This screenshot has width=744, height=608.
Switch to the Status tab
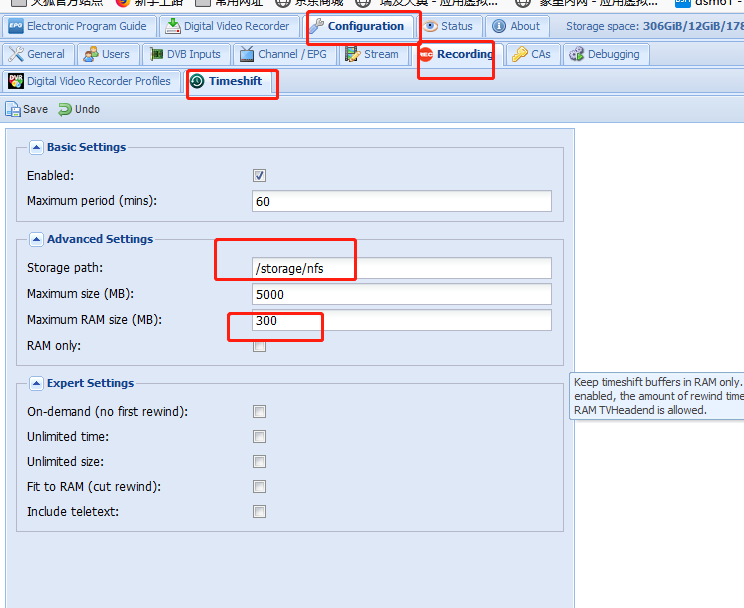pos(450,26)
